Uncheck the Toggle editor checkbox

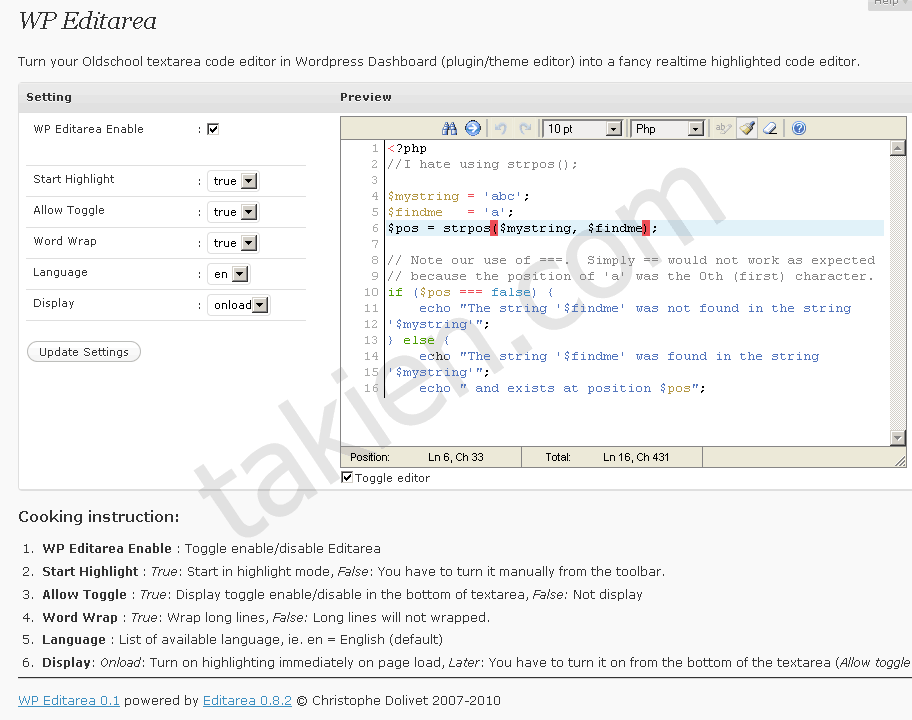coord(347,477)
